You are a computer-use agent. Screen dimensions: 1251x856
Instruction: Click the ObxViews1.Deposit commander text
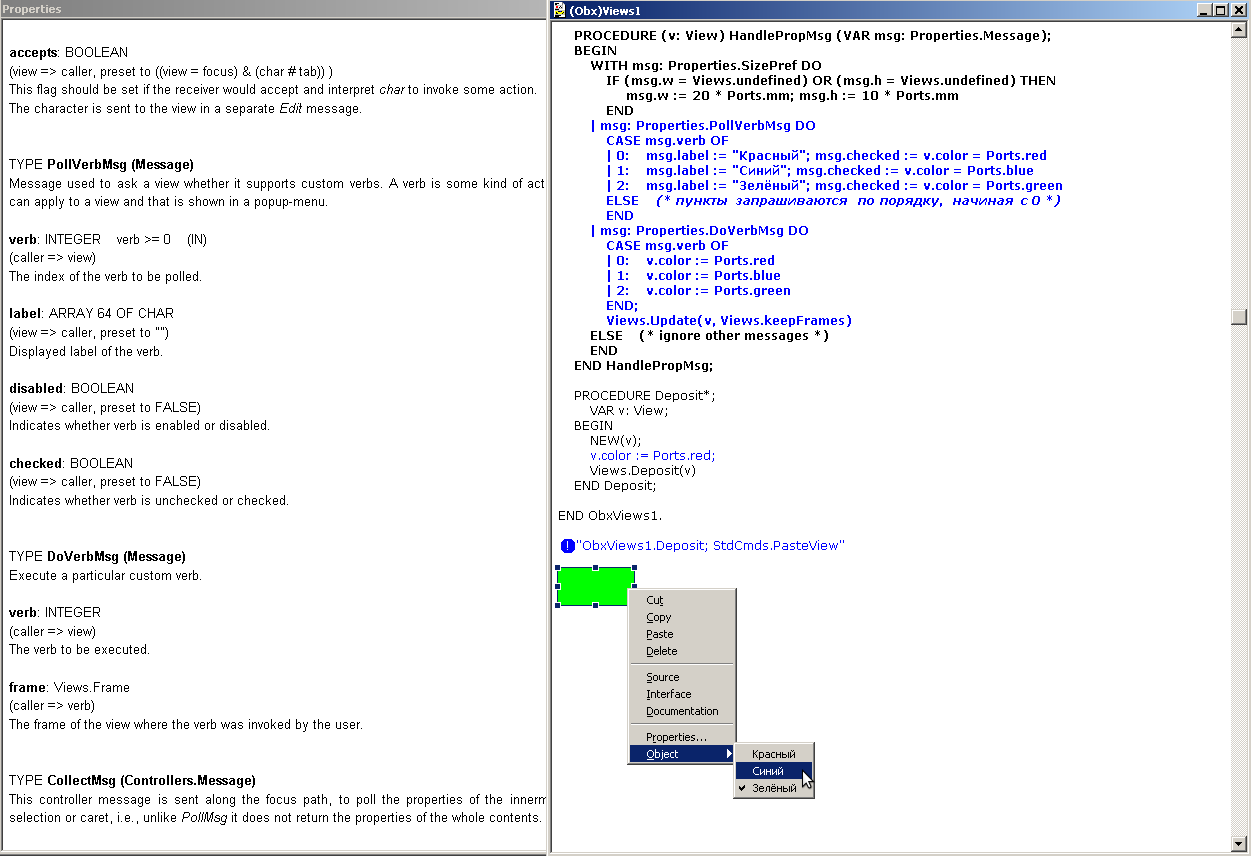711,546
